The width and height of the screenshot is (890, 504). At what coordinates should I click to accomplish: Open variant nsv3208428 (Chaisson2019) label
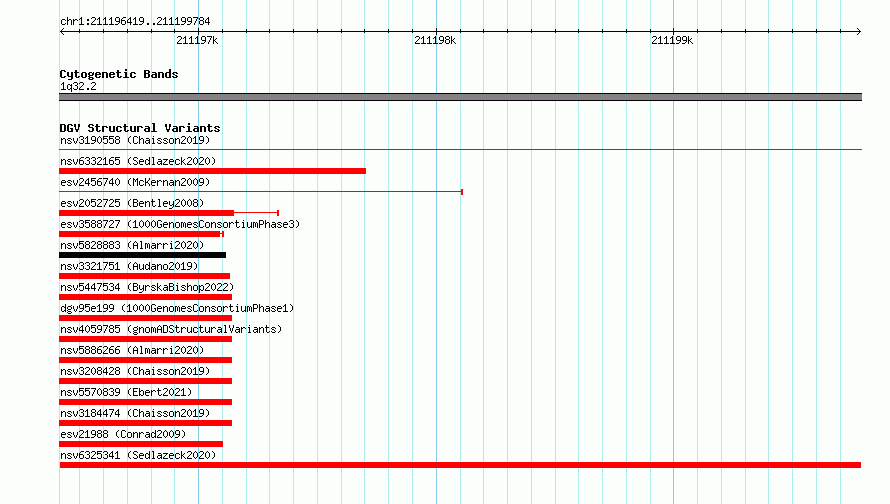point(135,371)
